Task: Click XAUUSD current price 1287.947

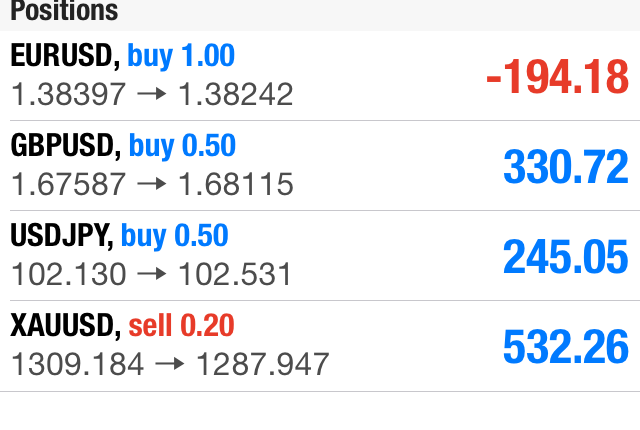Action: click(262, 365)
